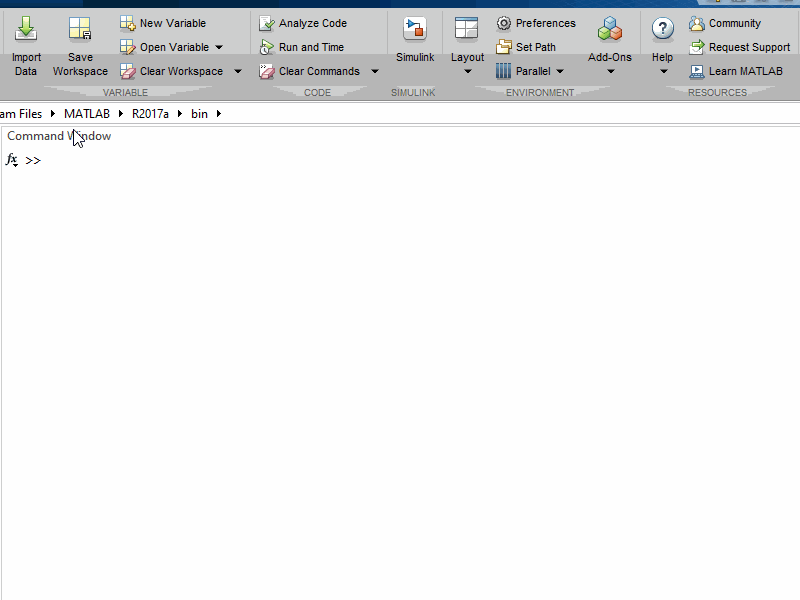This screenshot has height=600, width=800.
Task: Click the Community icon
Action: tap(696, 23)
